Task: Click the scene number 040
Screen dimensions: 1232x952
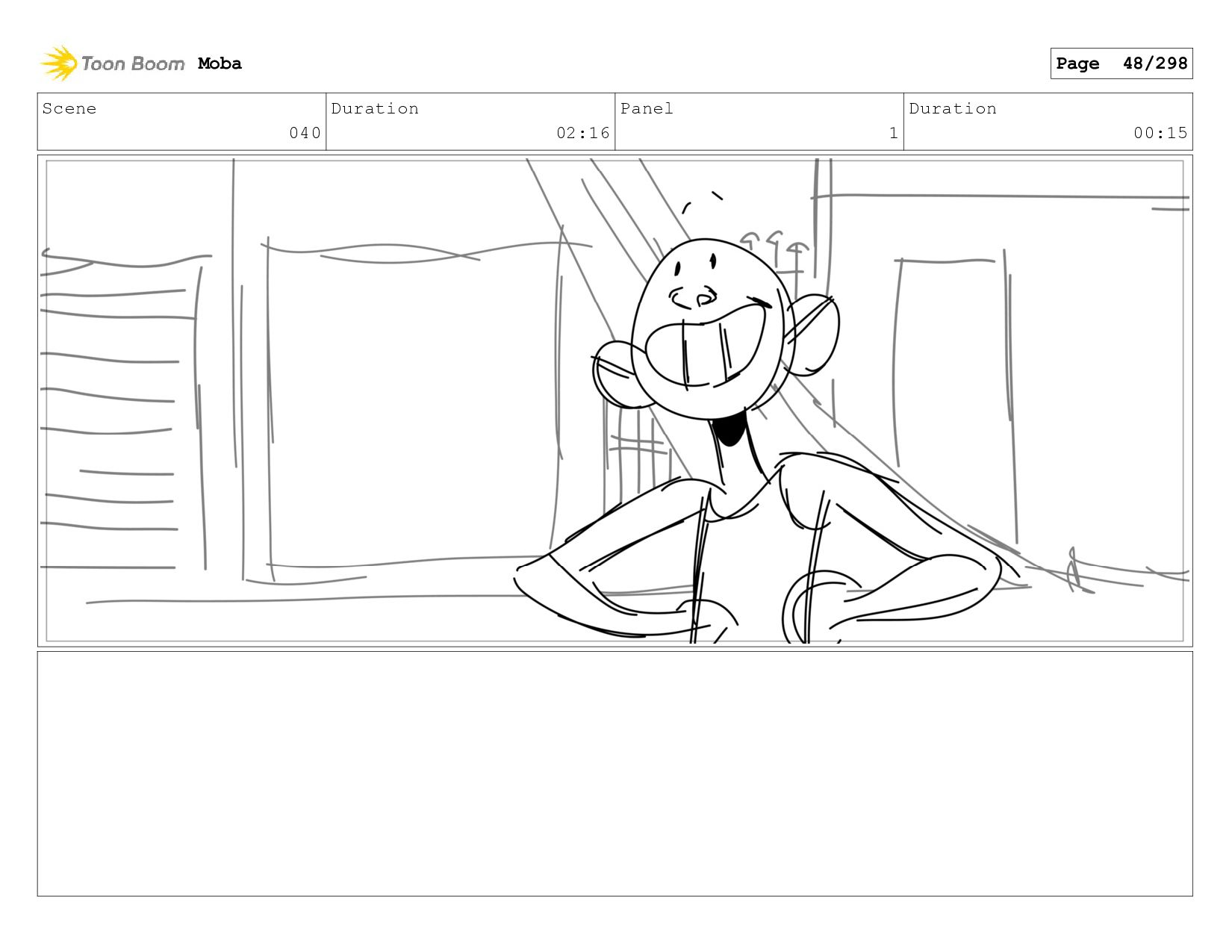Action: coord(305,133)
